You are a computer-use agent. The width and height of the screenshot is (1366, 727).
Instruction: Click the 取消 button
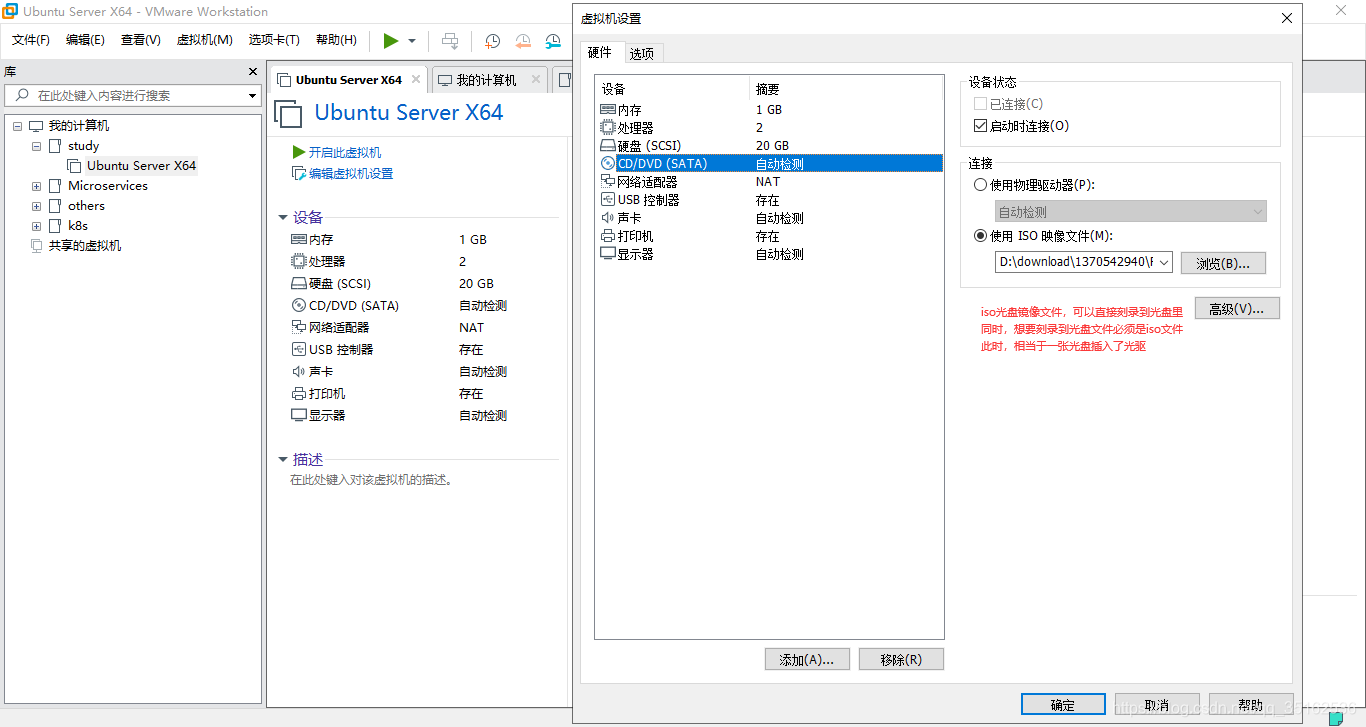point(1157,705)
